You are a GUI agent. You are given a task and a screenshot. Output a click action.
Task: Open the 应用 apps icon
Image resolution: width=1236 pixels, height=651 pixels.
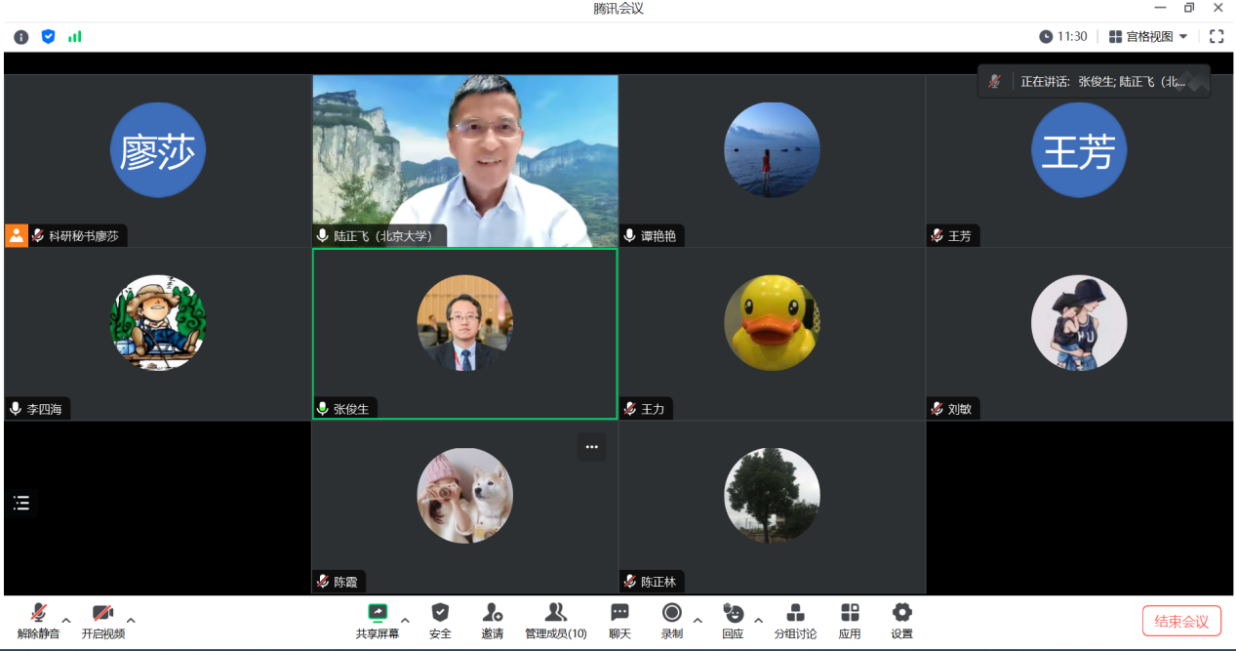click(x=850, y=620)
